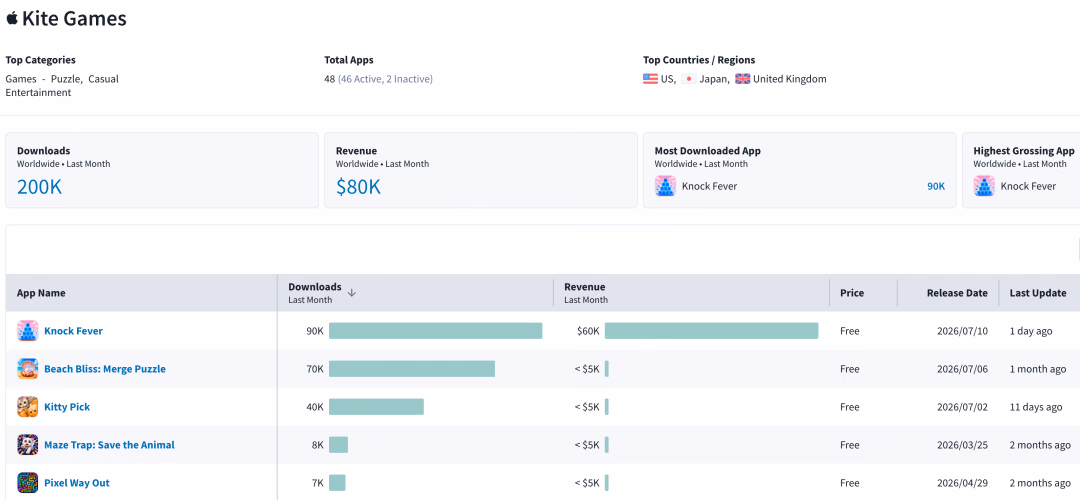Click the 11 days ago last update cell
The height and width of the screenshot is (500, 1080).
[x=1036, y=406]
